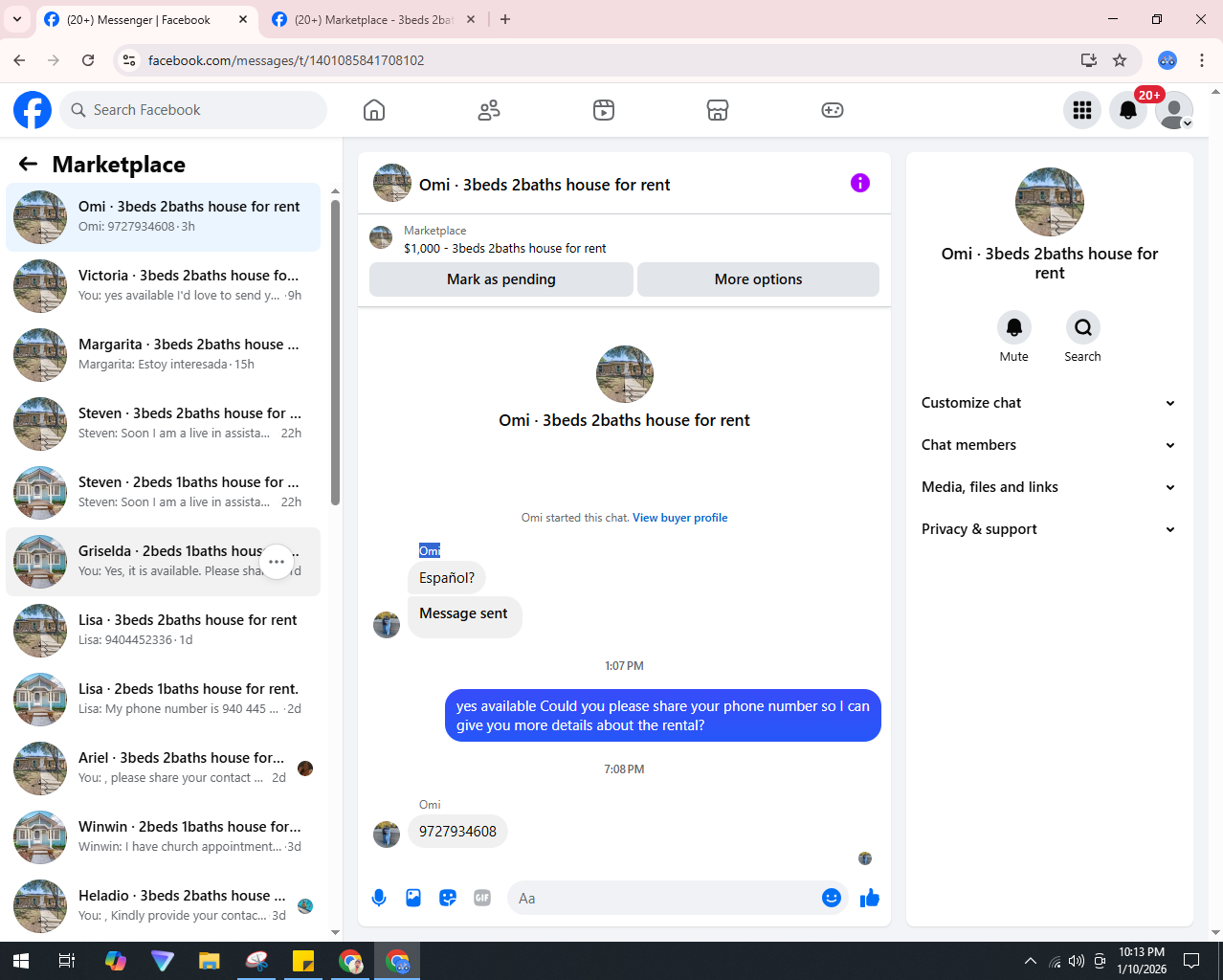Open the taskbar clock showing 10:13 PM
This screenshot has width=1223, height=980.
[1142, 961]
